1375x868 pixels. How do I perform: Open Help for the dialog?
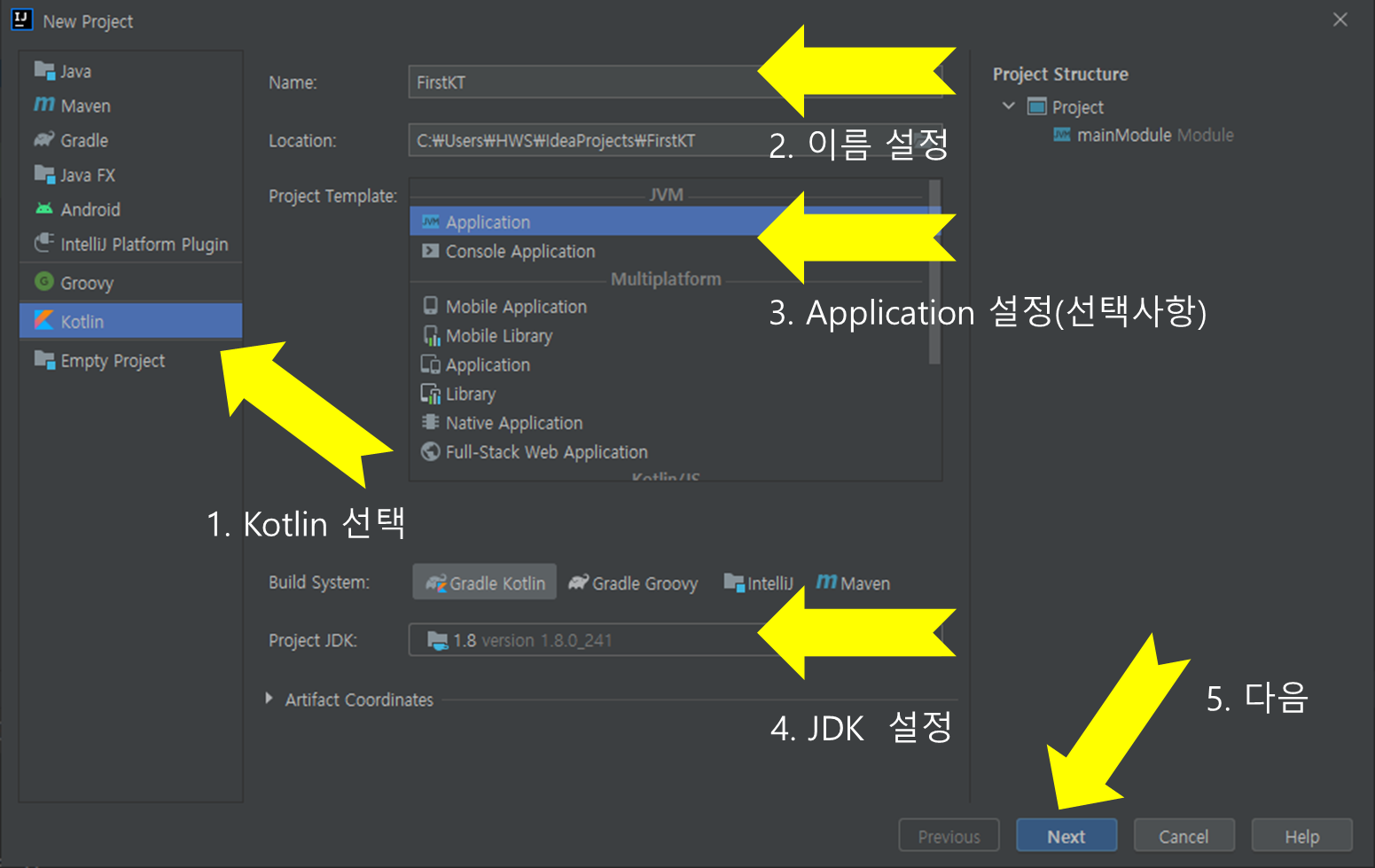(1302, 836)
